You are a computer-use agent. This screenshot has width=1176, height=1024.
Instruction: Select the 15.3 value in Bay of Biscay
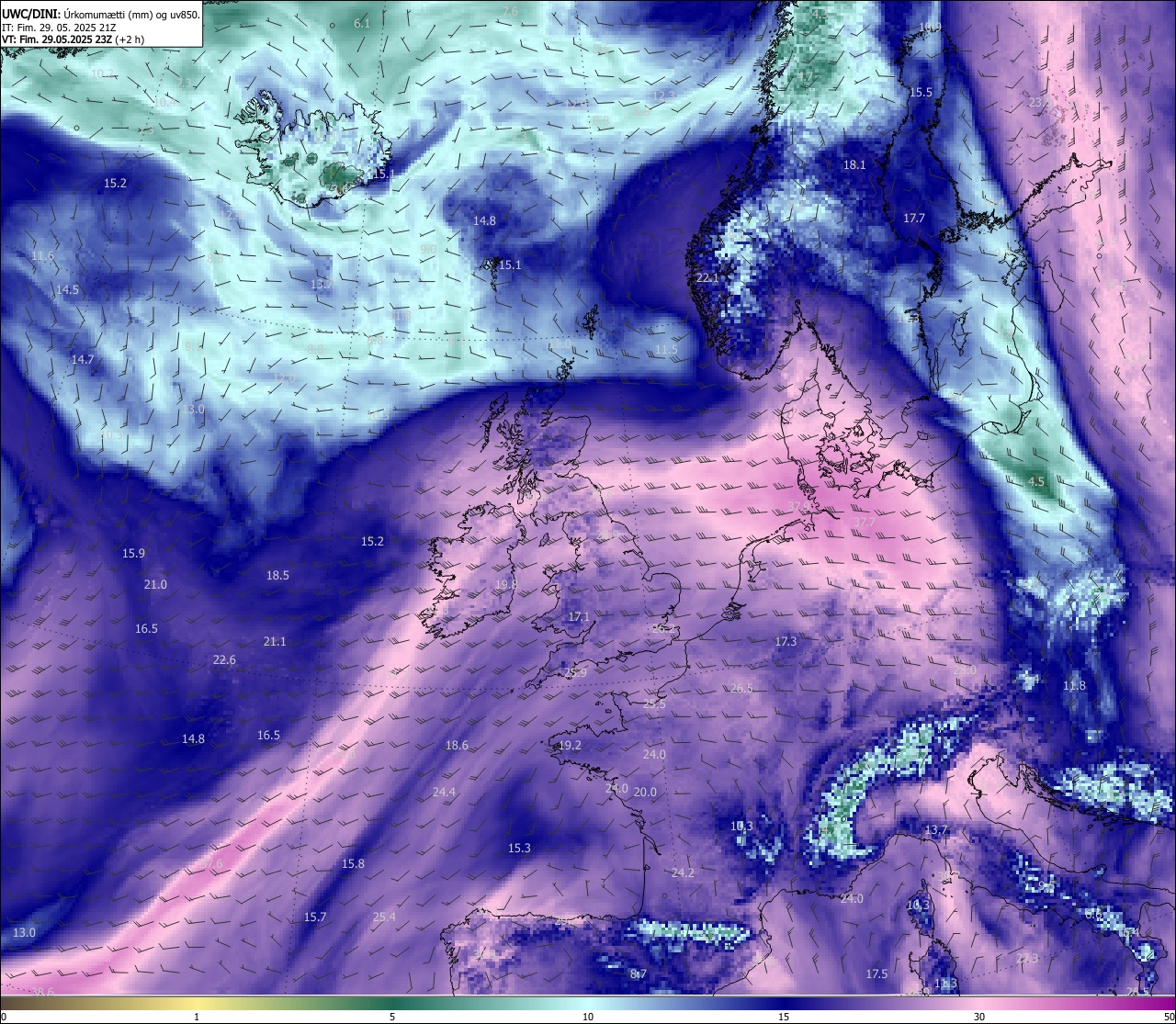tap(519, 848)
